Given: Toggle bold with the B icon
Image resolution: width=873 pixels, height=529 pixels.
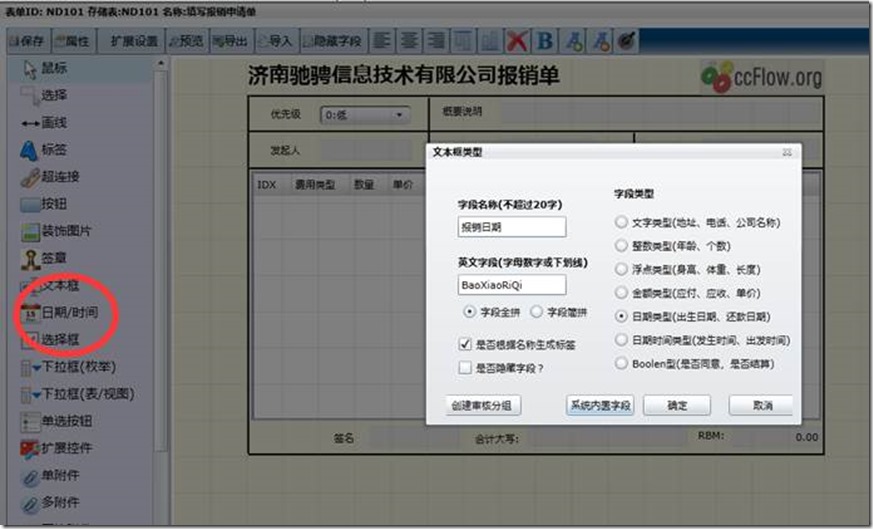Looking at the screenshot, I should pos(545,41).
